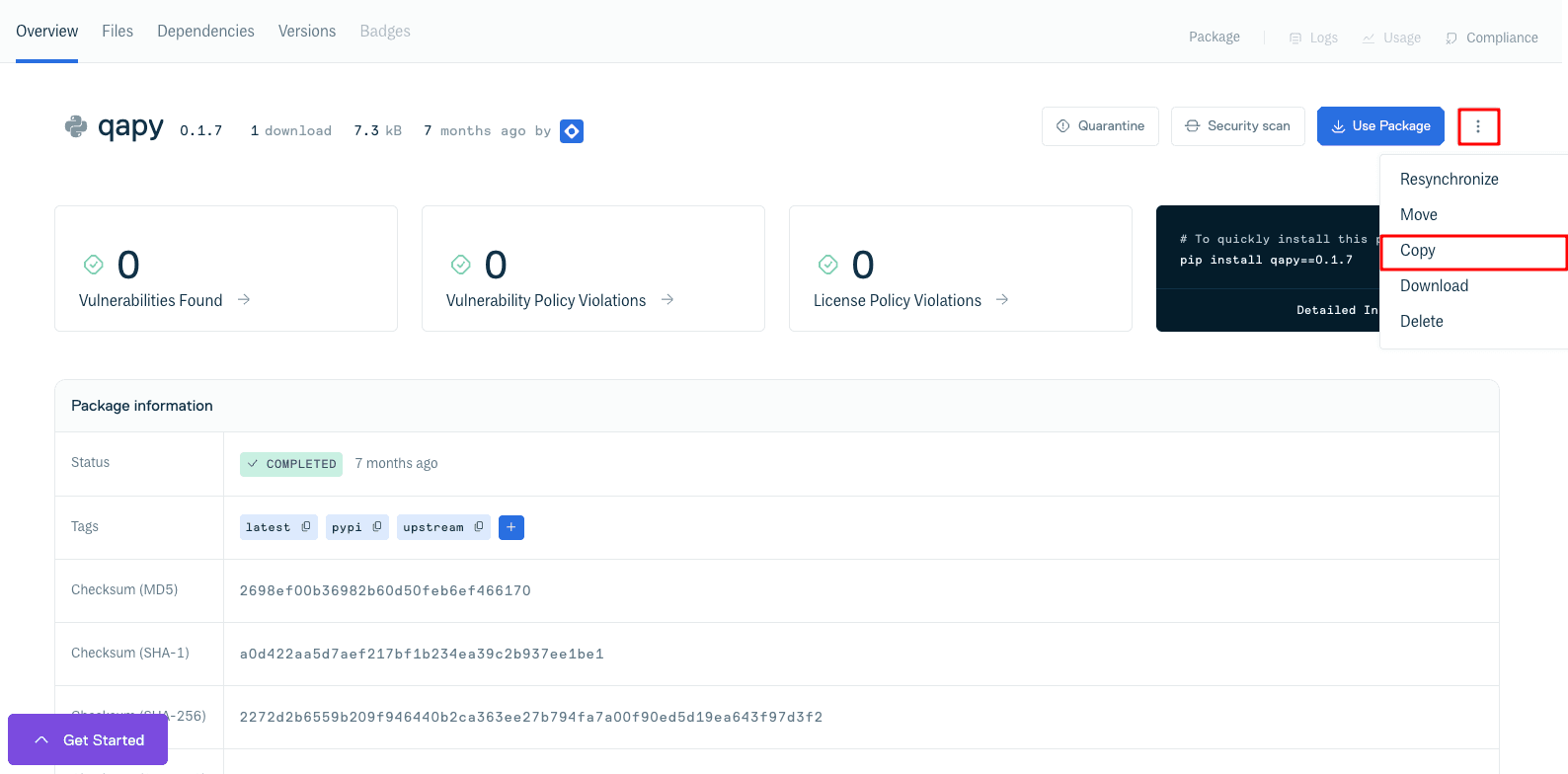Open Vulnerabilities Found arrow link
This screenshot has width=1568, height=774.
click(x=244, y=300)
